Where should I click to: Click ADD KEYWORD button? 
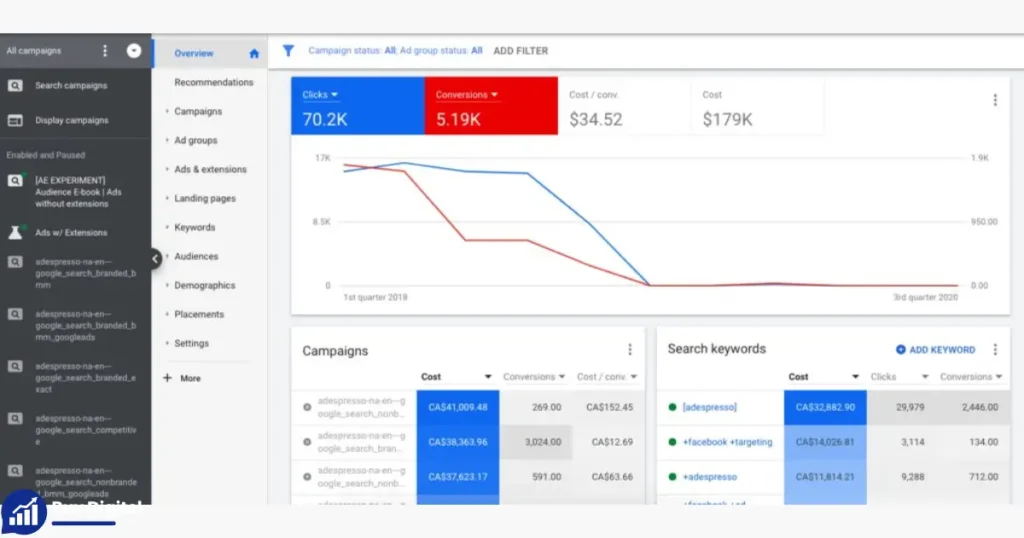click(x=935, y=350)
